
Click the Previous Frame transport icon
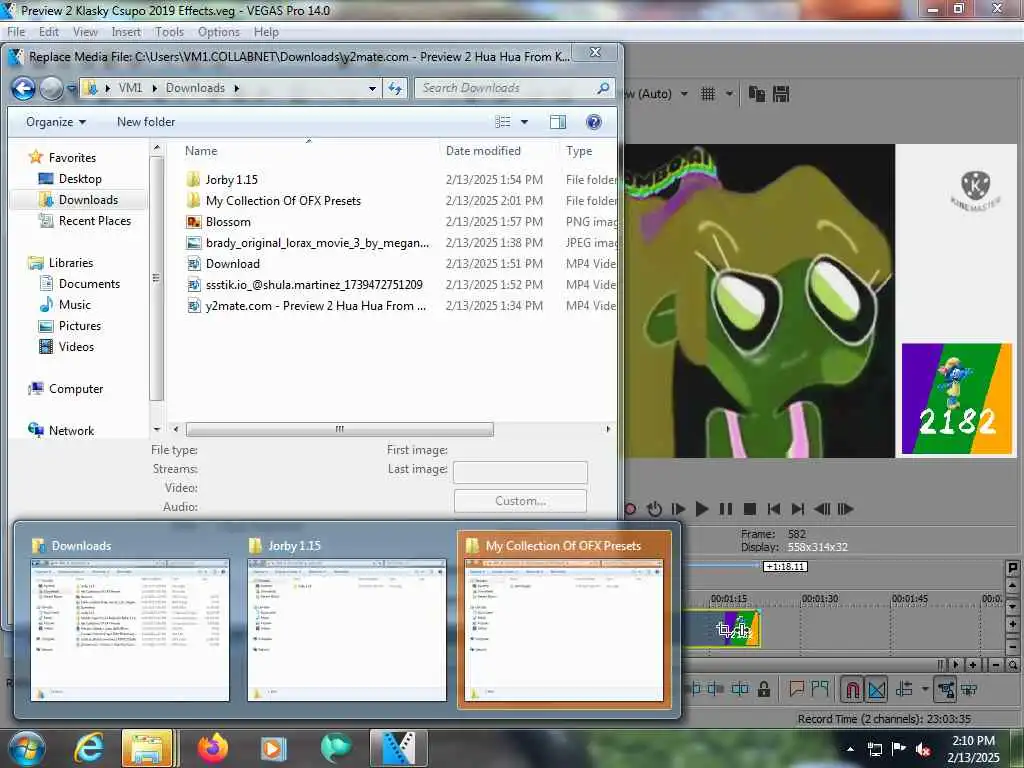pos(822,509)
